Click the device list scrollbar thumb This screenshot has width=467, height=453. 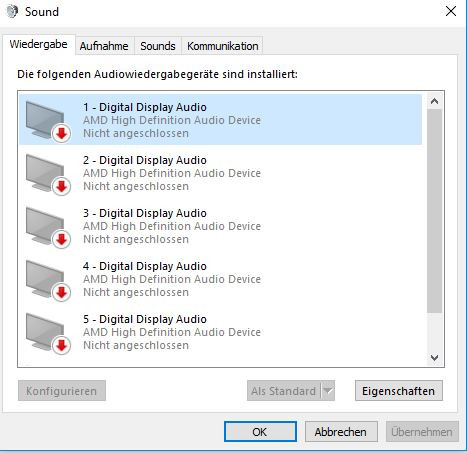click(434, 211)
